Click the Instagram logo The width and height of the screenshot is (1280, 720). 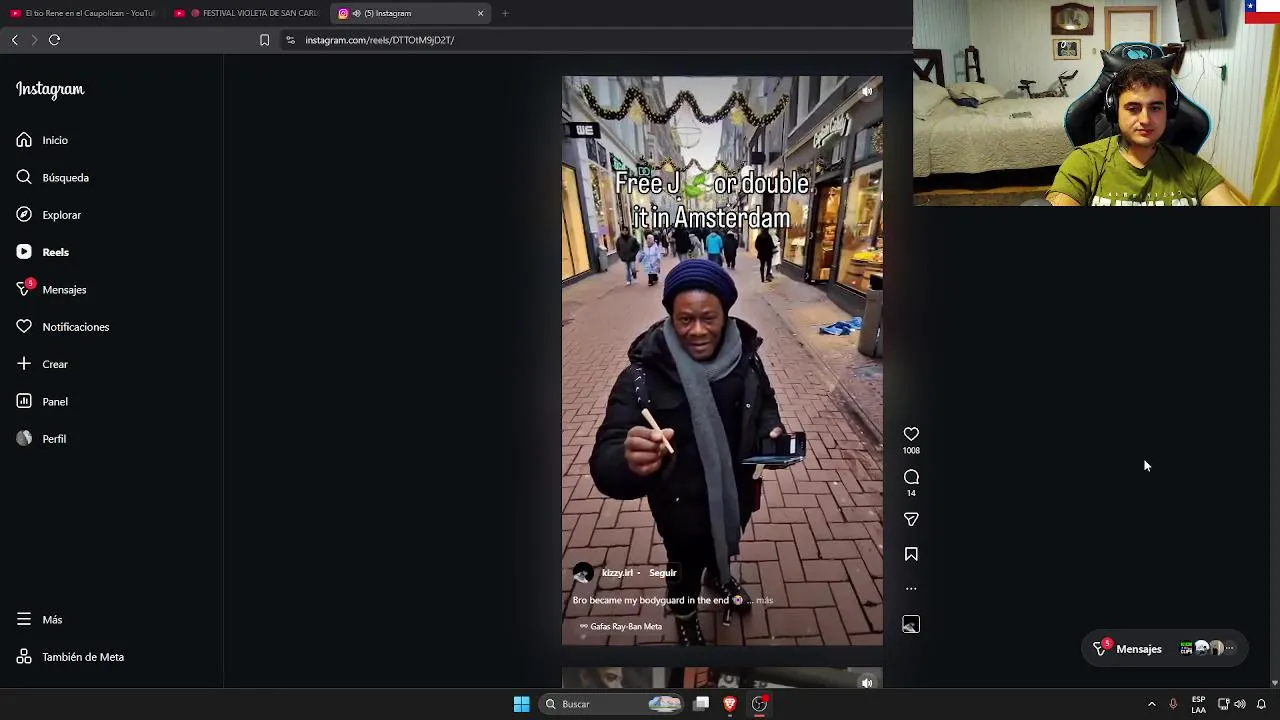[50, 89]
